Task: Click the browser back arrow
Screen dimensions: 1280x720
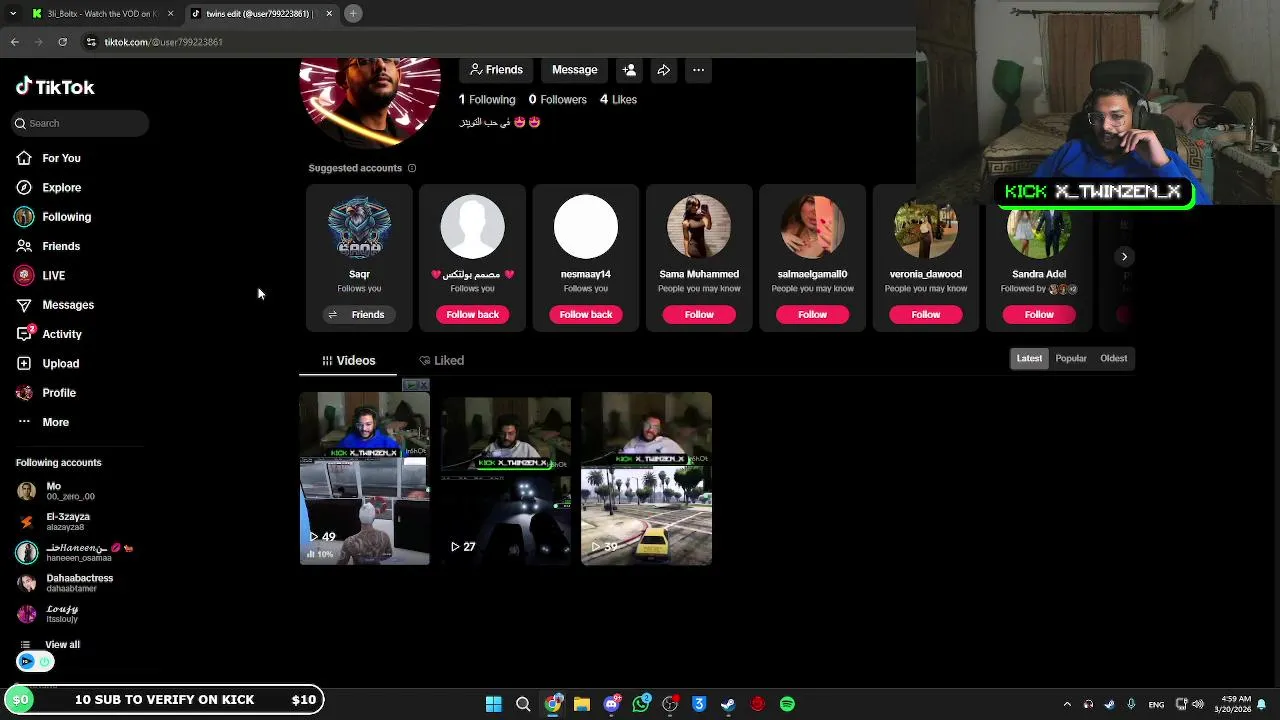Action: tap(14, 42)
